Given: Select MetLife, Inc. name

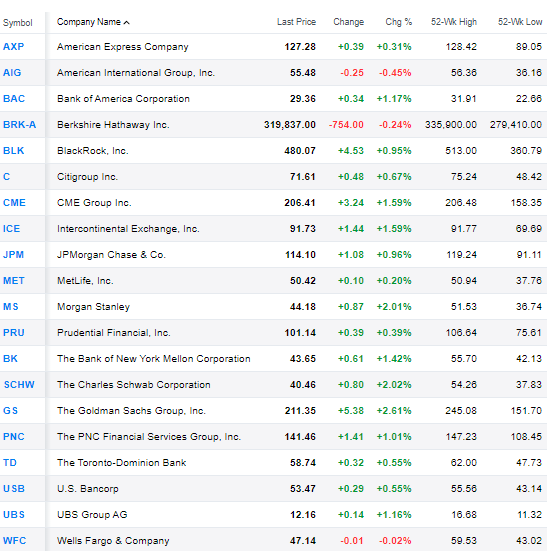Looking at the screenshot, I should (85, 281).
